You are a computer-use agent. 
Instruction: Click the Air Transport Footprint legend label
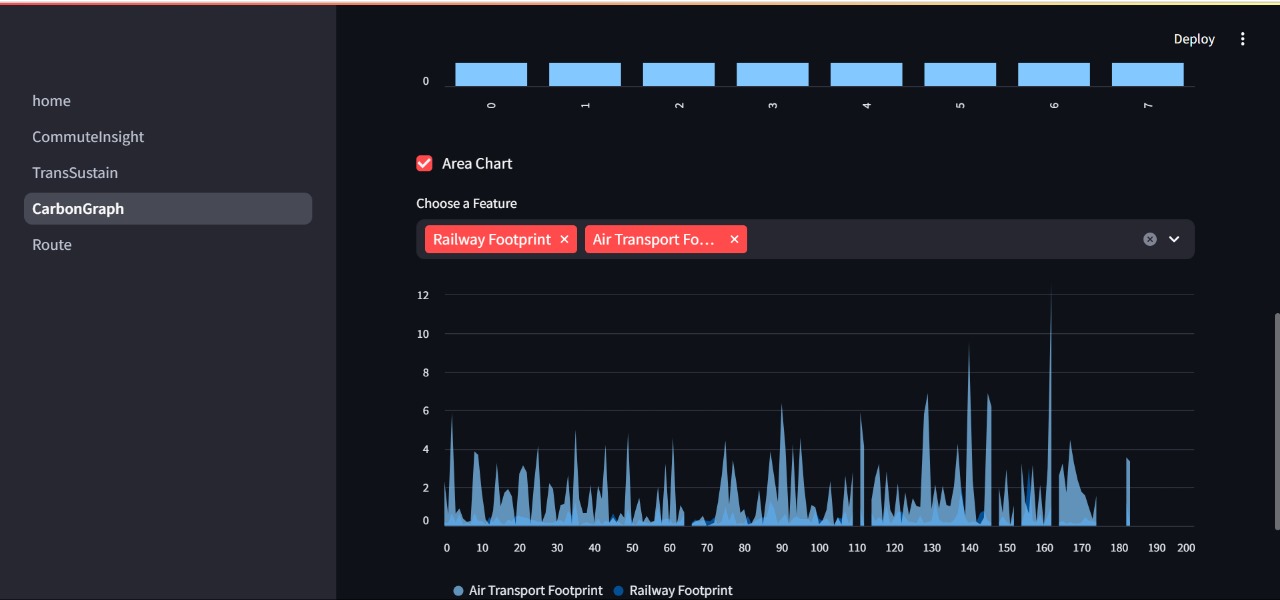tap(536, 591)
